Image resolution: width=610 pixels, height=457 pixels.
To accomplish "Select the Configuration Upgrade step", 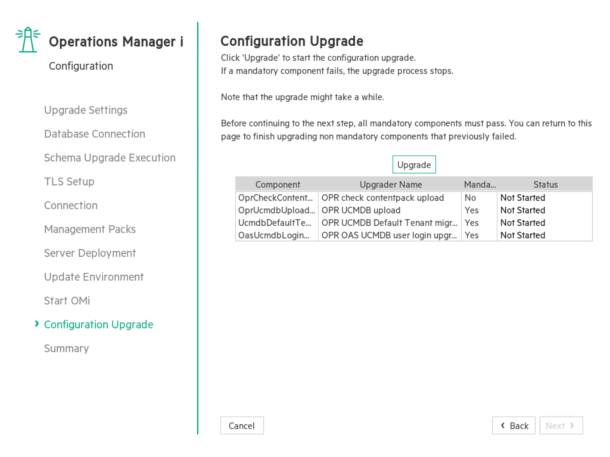I will tap(98, 325).
